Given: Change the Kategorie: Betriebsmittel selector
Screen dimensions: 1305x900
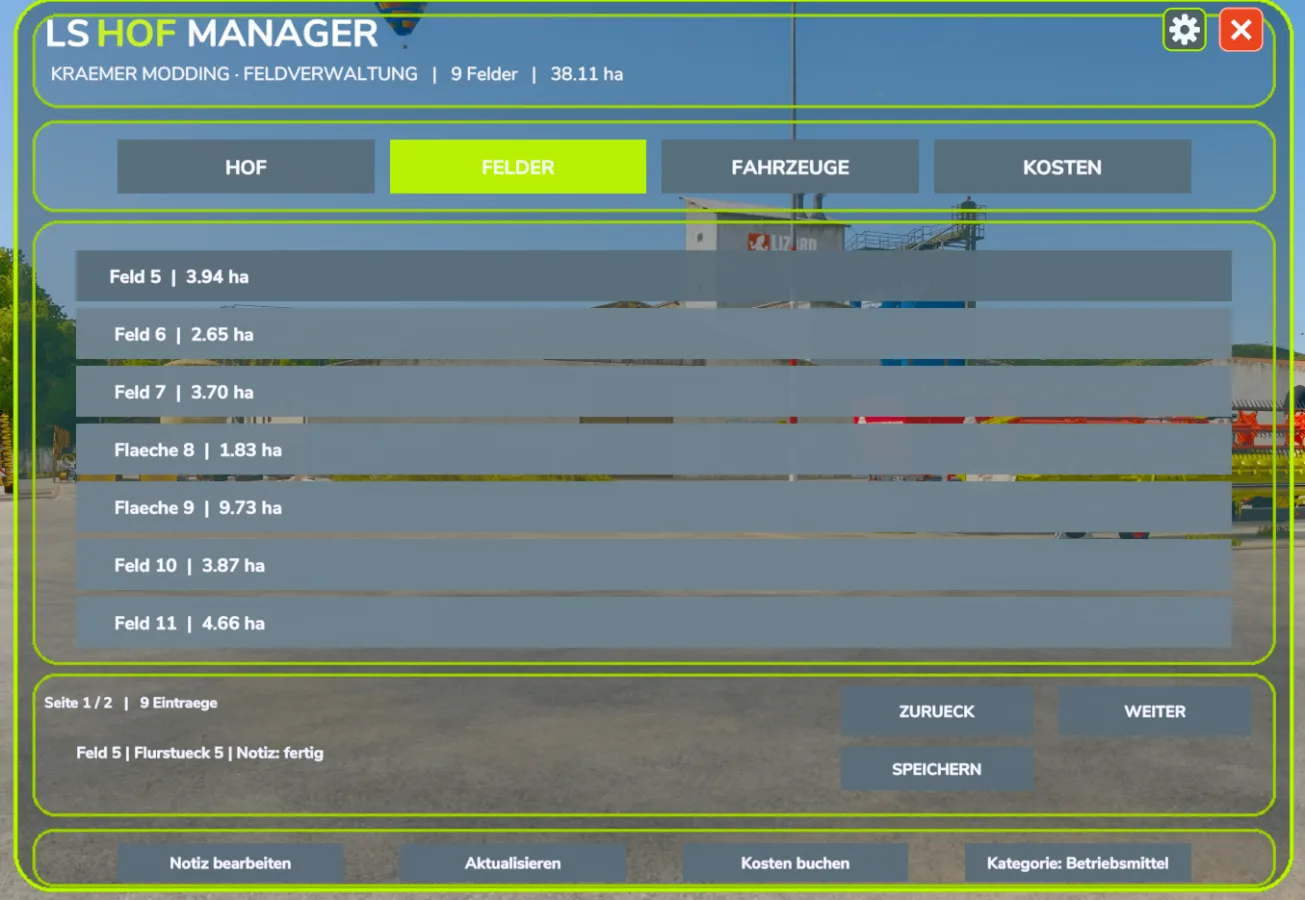Looking at the screenshot, I should [1078, 863].
